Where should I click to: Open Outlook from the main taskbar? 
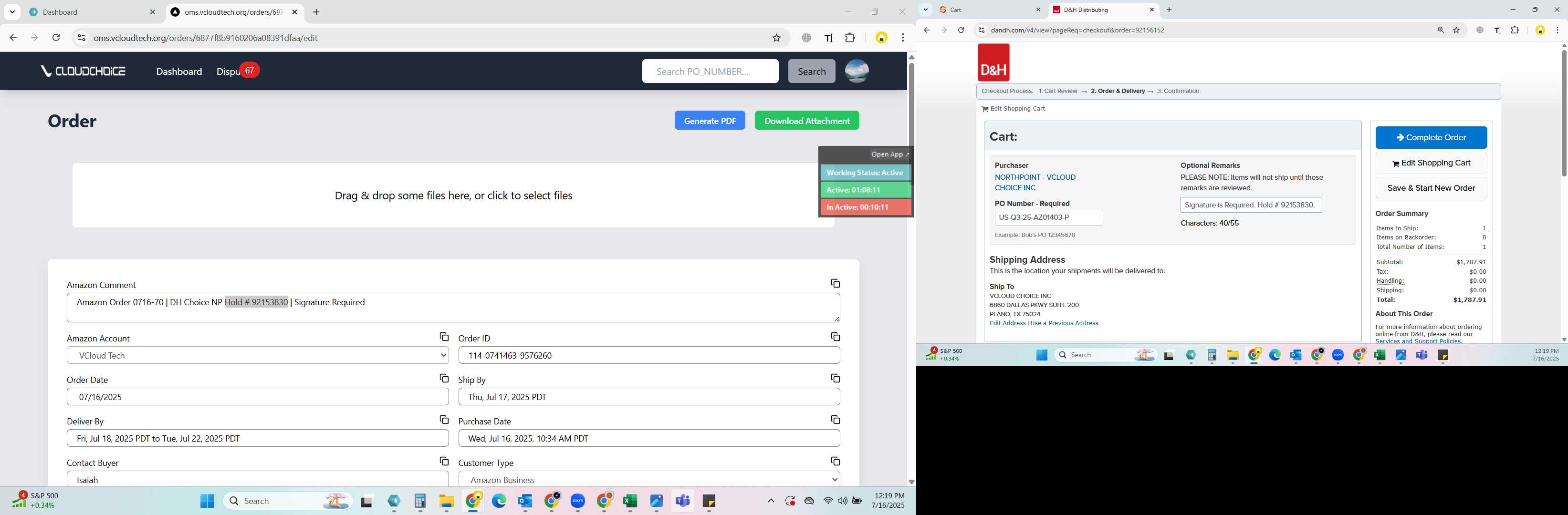pos(525,501)
